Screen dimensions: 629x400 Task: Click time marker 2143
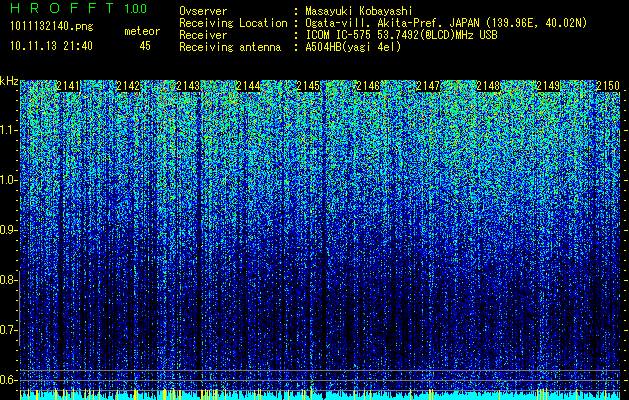pyautogui.click(x=188, y=86)
